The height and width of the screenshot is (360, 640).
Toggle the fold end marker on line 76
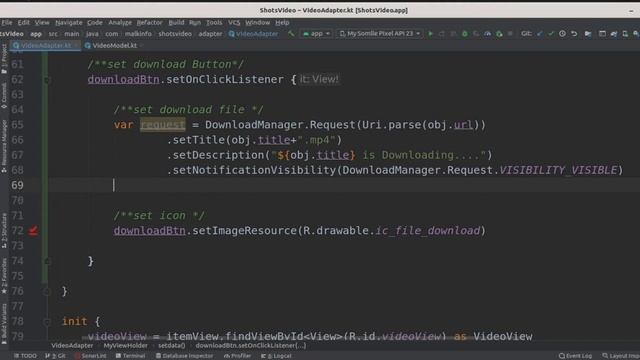47,291
